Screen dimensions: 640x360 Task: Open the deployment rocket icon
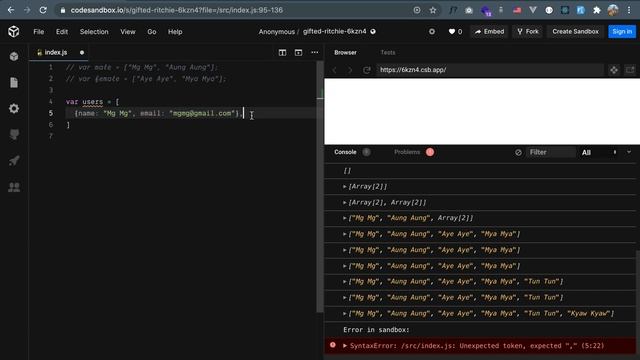point(14,160)
